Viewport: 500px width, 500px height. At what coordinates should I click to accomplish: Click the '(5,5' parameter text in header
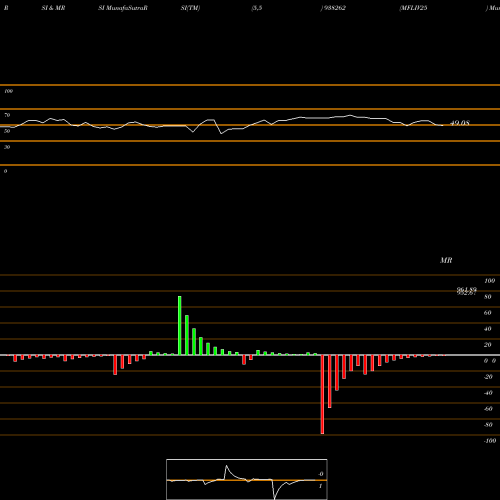[257, 8]
